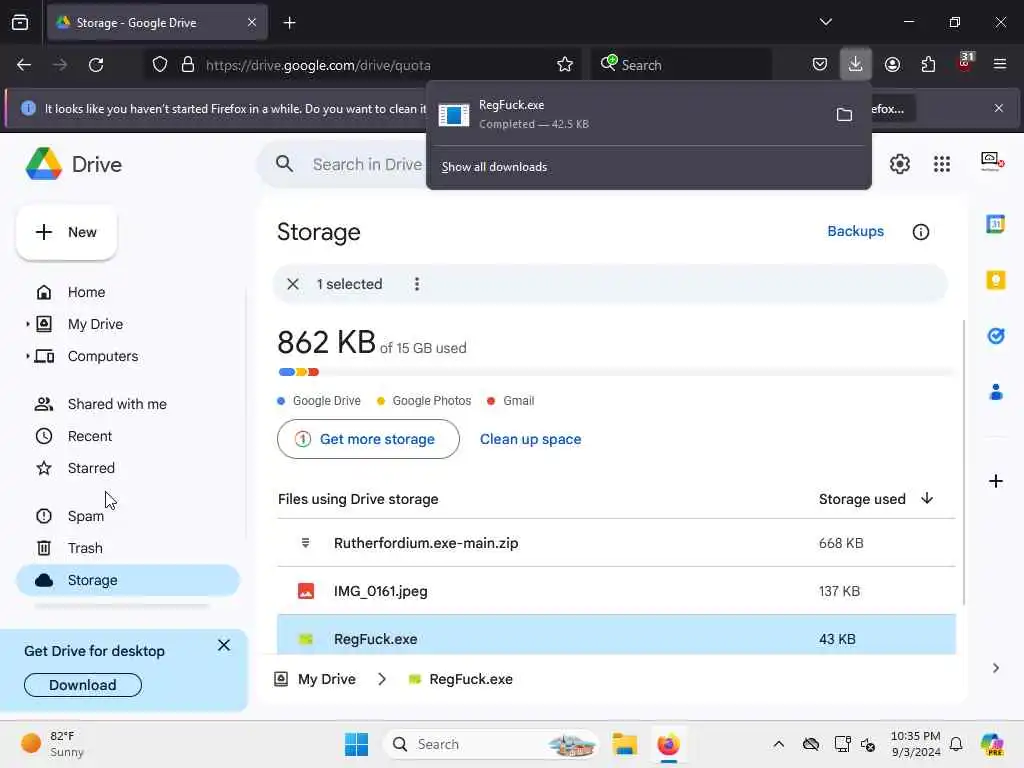Show side panel chevron
Screen dimensions: 1024x768
click(x=995, y=668)
